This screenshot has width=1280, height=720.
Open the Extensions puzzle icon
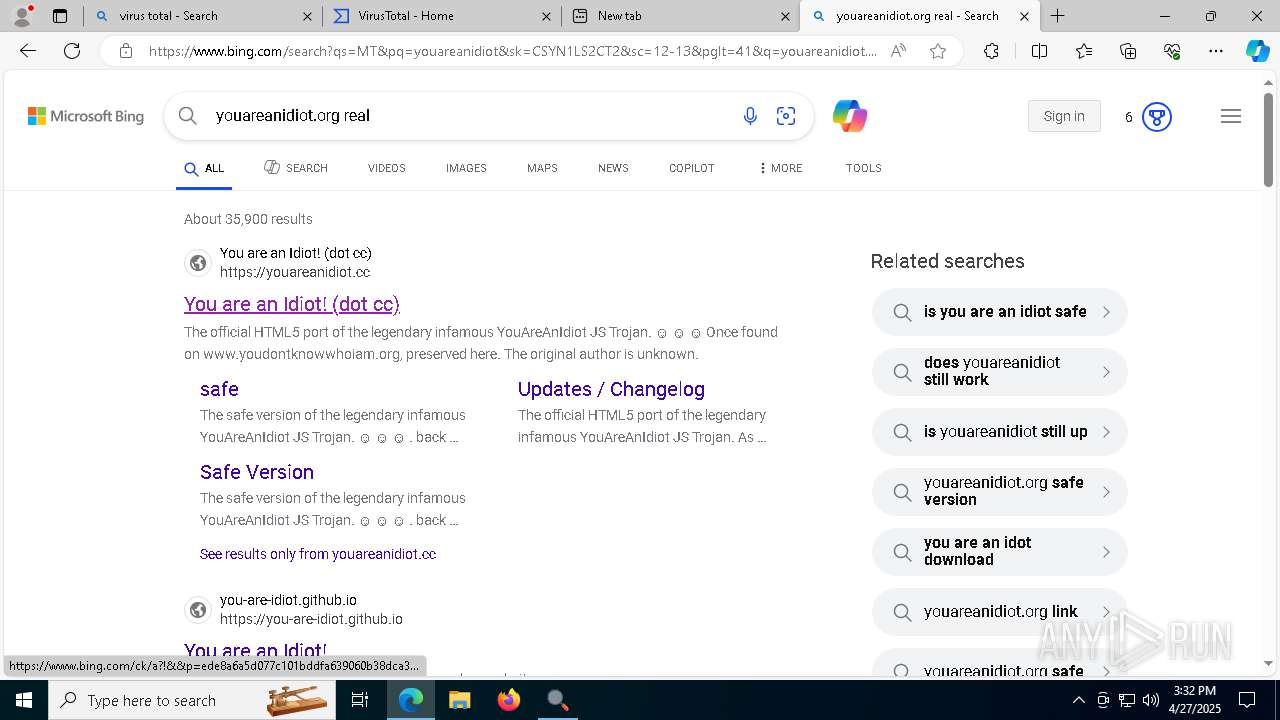tap(991, 51)
